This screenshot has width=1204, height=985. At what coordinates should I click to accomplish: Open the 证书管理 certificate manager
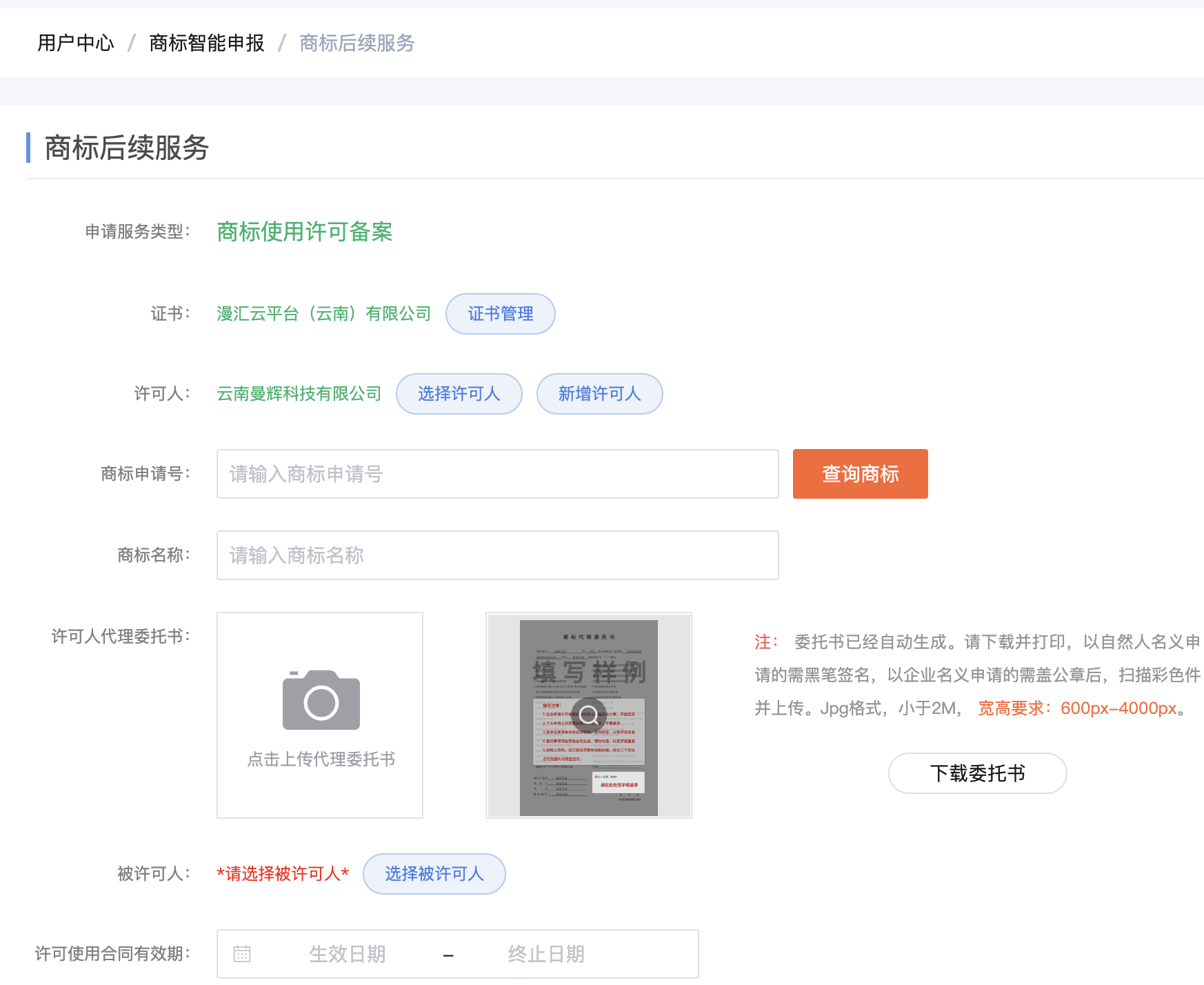pyautogui.click(x=500, y=314)
